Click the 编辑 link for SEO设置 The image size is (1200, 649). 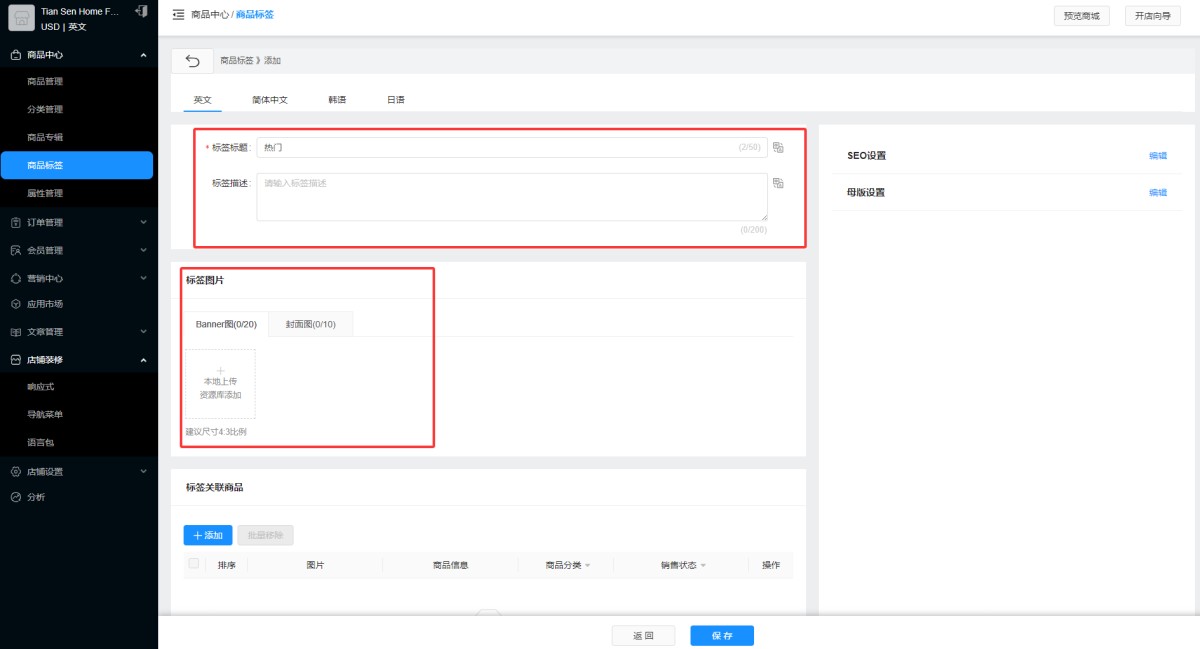tap(1158, 156)
